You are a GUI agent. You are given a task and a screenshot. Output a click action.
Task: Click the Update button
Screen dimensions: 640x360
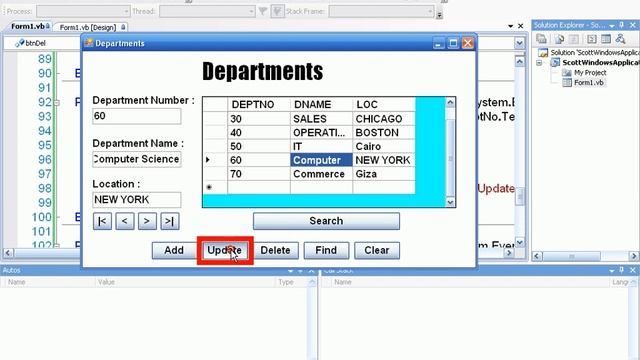click(x=224, y=250)
